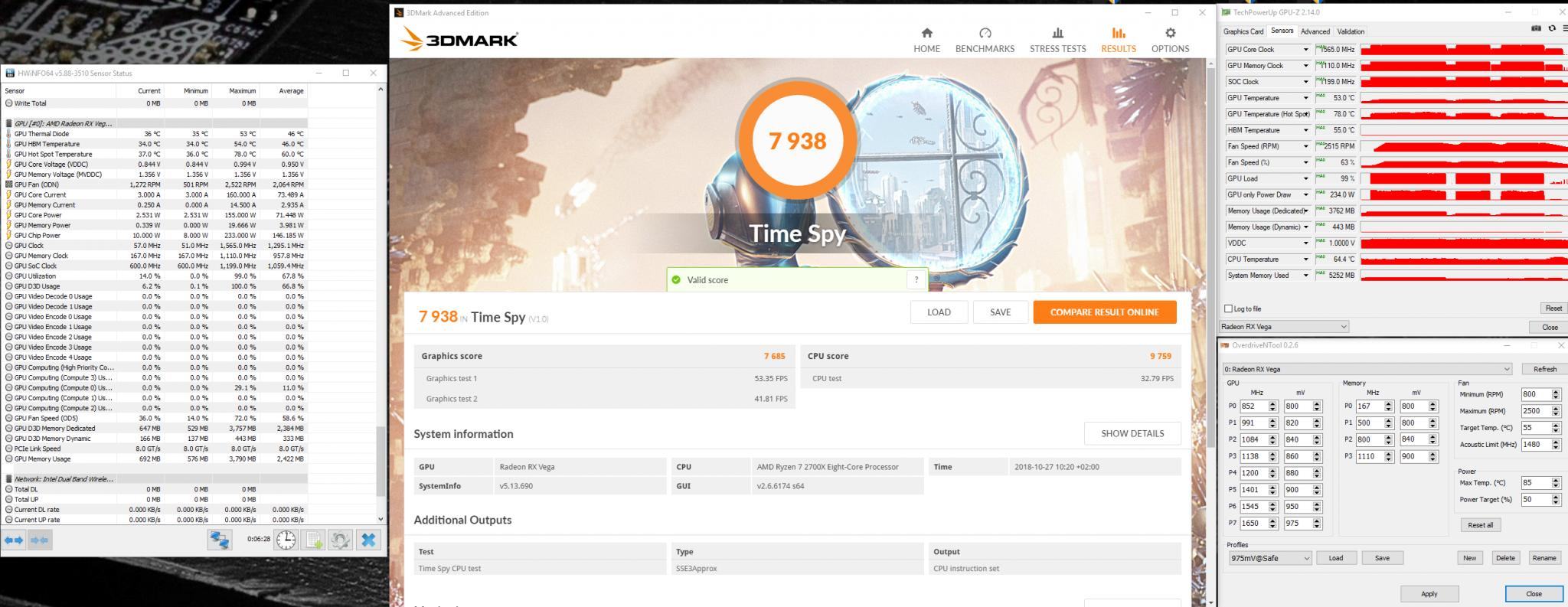Screen dimensions: 1568x607
Task: Open 3DMark Benchmarks section
Action: click(x=985, y=41)
